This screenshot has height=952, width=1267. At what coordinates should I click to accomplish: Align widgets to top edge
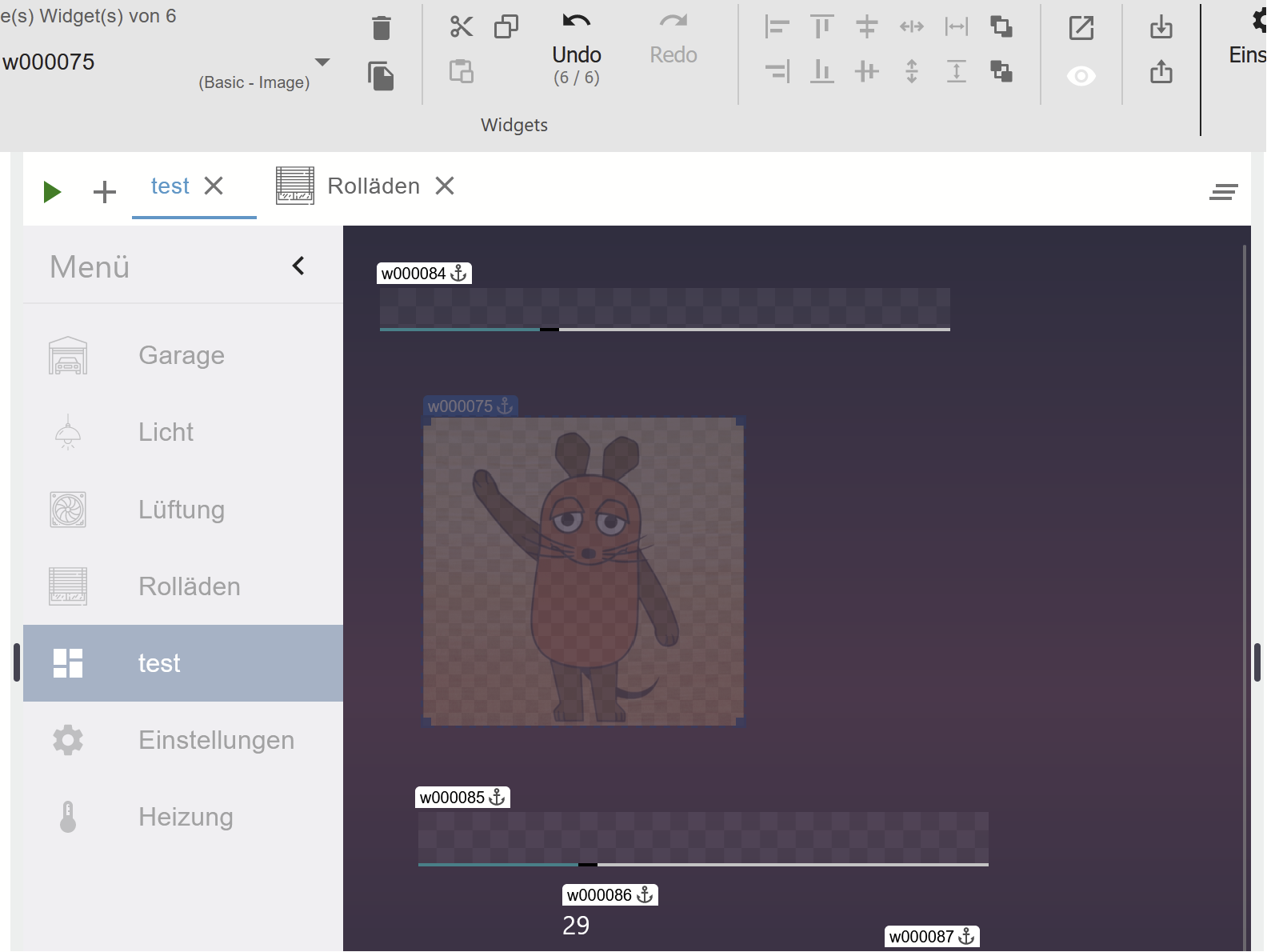tap(821, 26)
